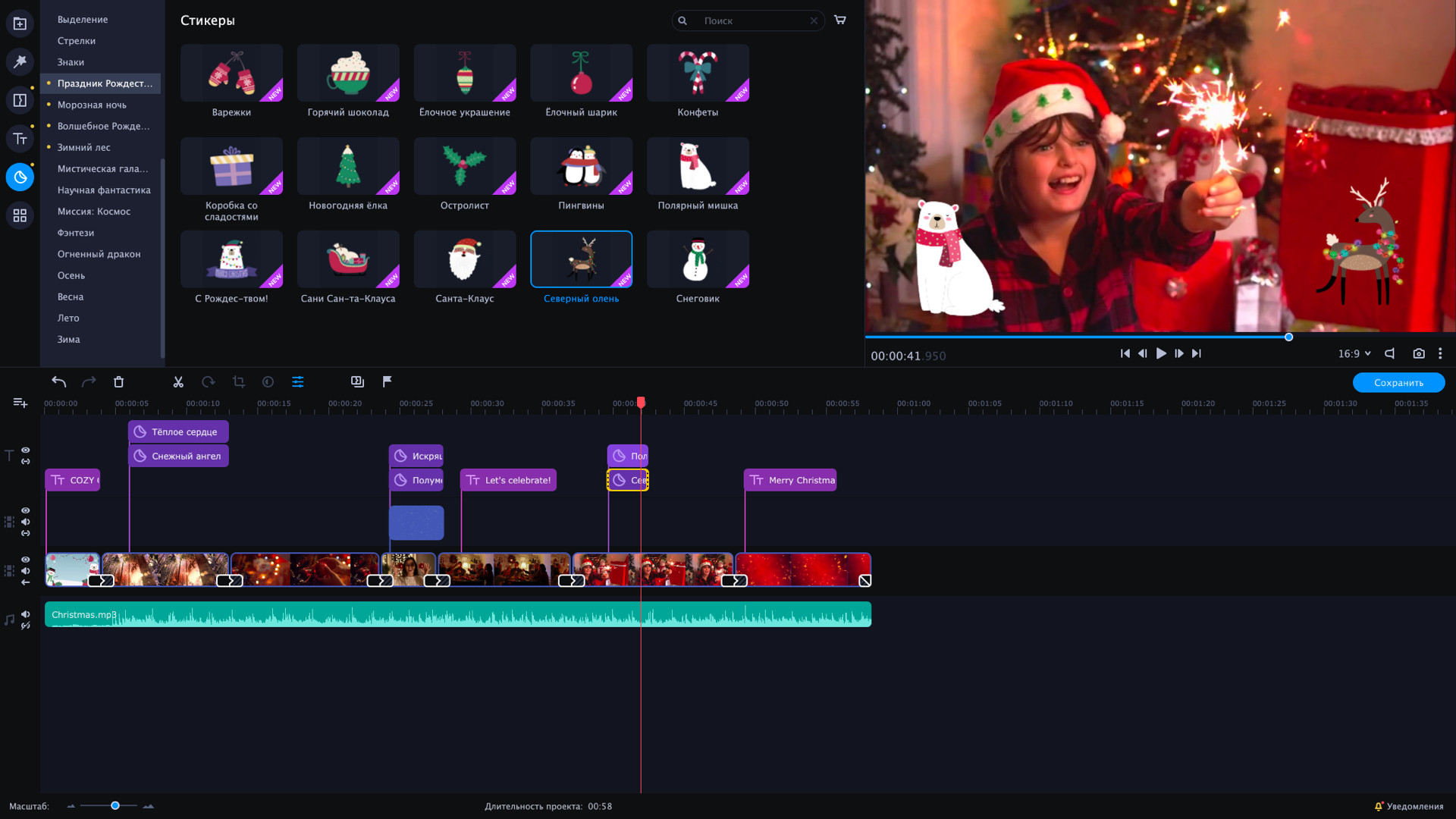1456x819 pixels.
Task: Open the Titles tab in left sidebar
Action: [20, 139]
